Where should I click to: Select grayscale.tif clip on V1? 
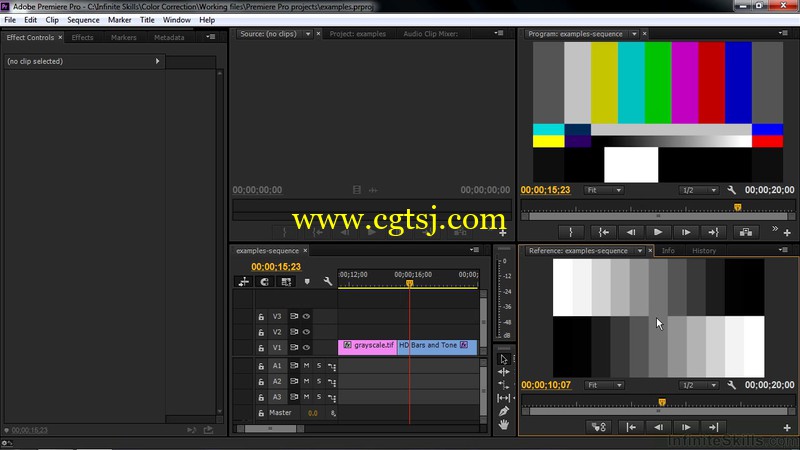click(x=367, y=347)
